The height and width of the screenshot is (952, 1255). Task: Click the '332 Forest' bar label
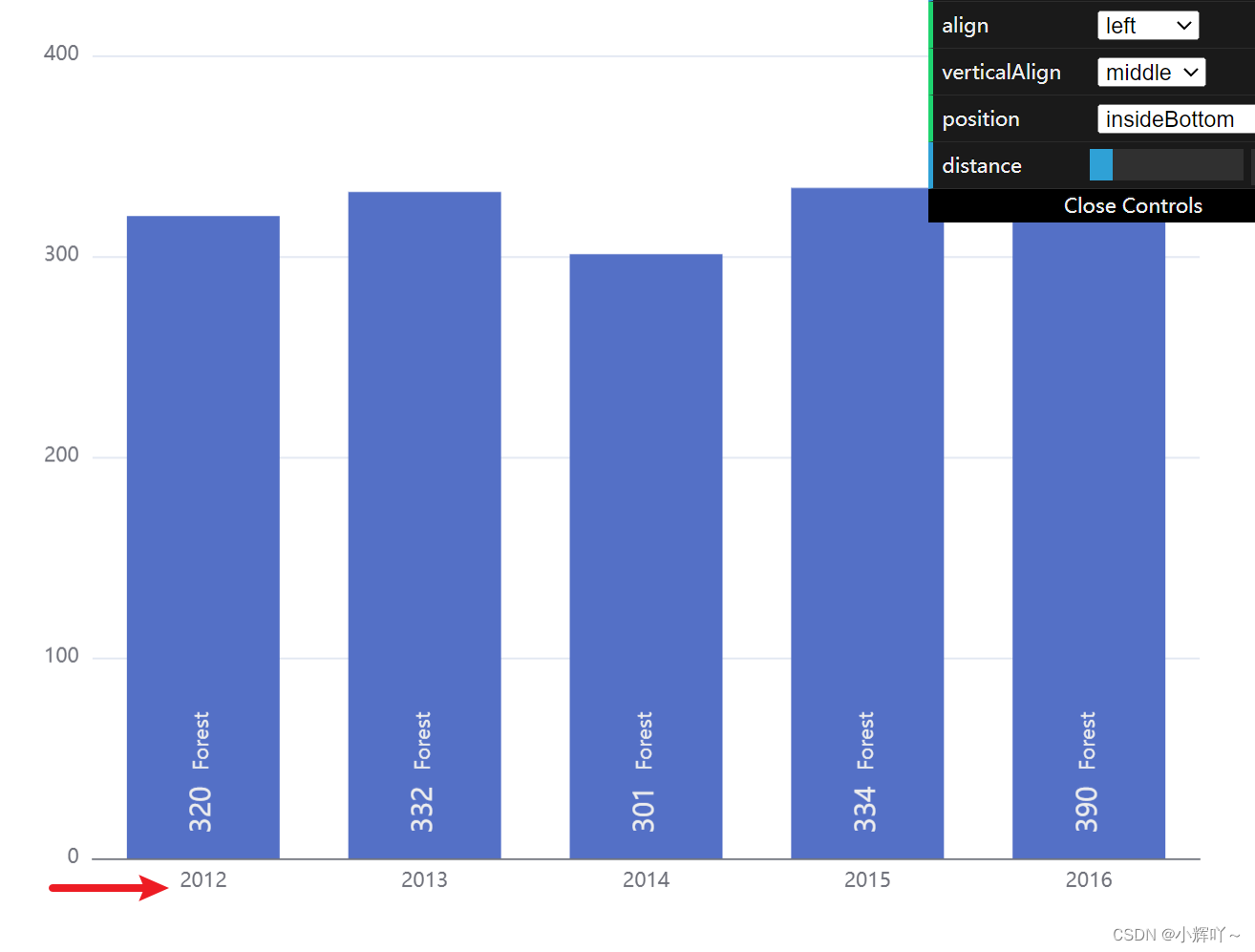pos(422,772)
